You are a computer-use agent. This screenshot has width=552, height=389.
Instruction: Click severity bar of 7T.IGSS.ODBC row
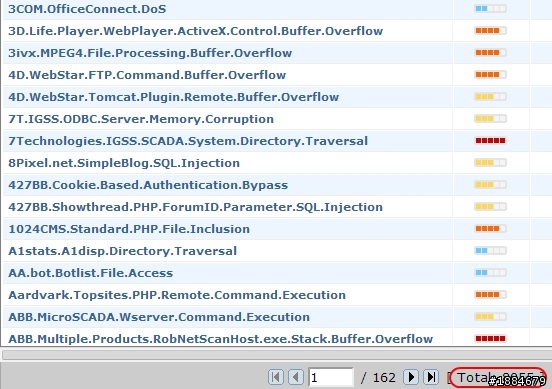(490, 119)
